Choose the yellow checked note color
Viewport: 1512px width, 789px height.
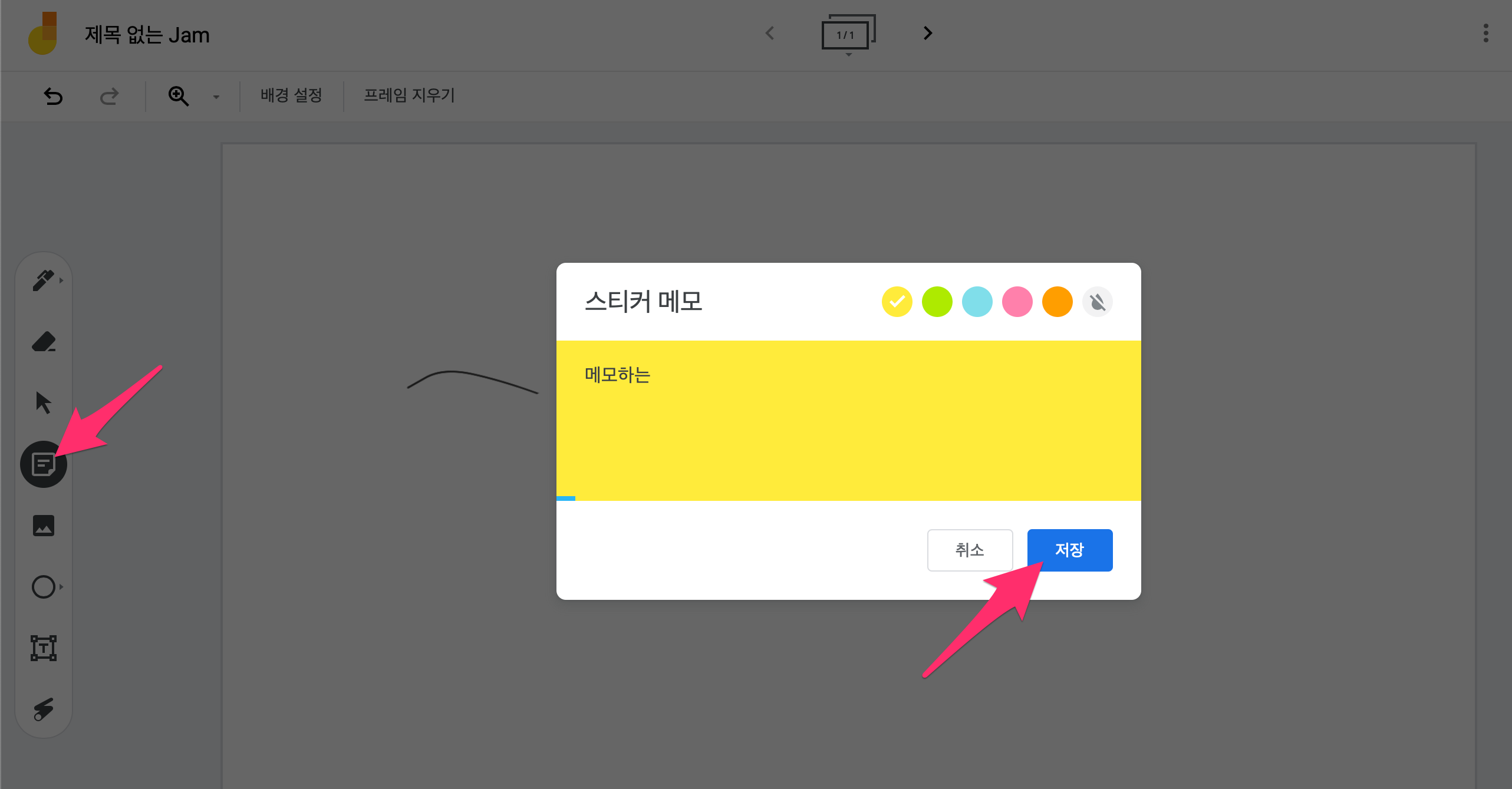[897, 302]
